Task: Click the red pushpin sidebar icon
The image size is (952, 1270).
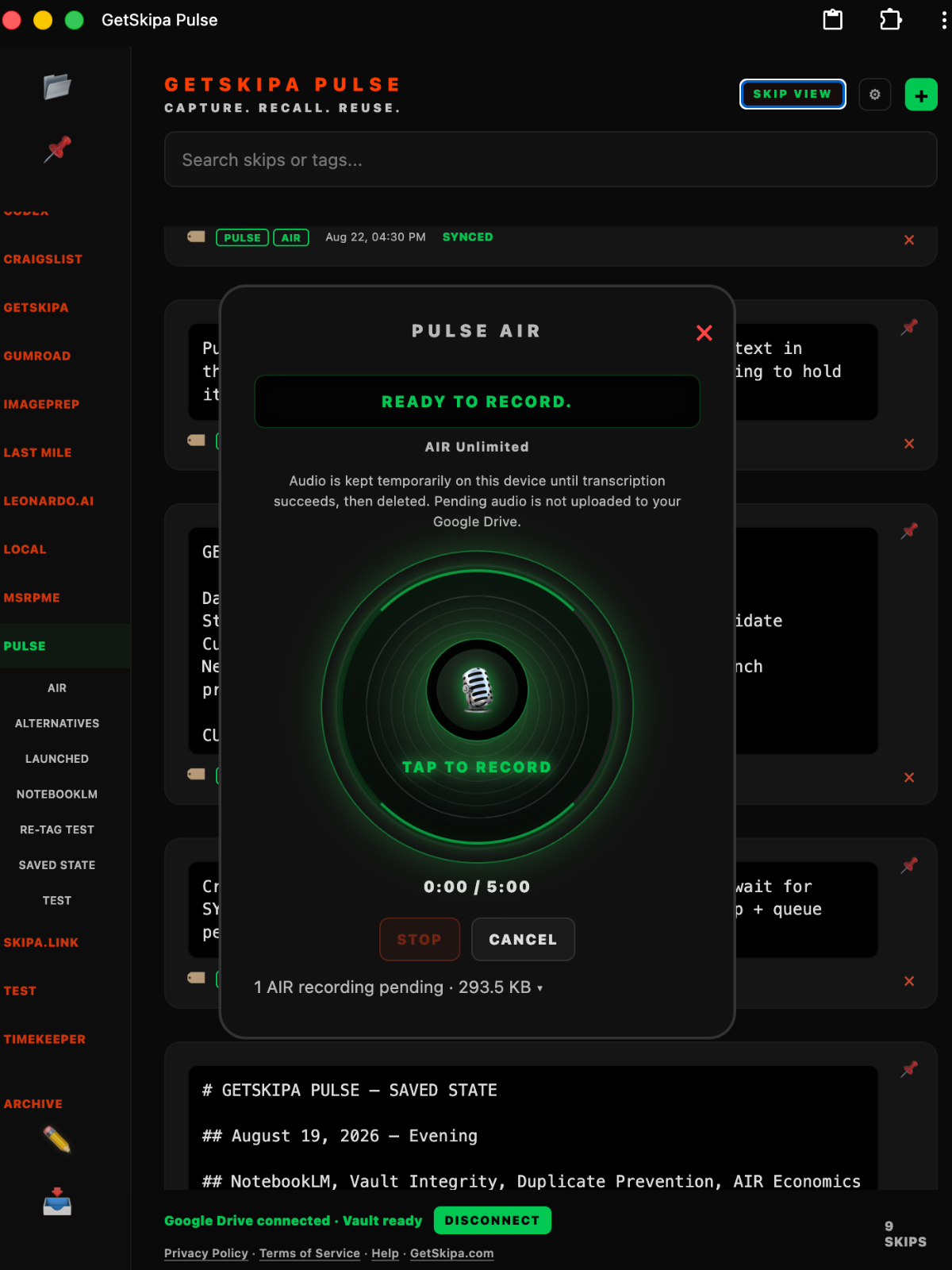Action: [57, 149]
